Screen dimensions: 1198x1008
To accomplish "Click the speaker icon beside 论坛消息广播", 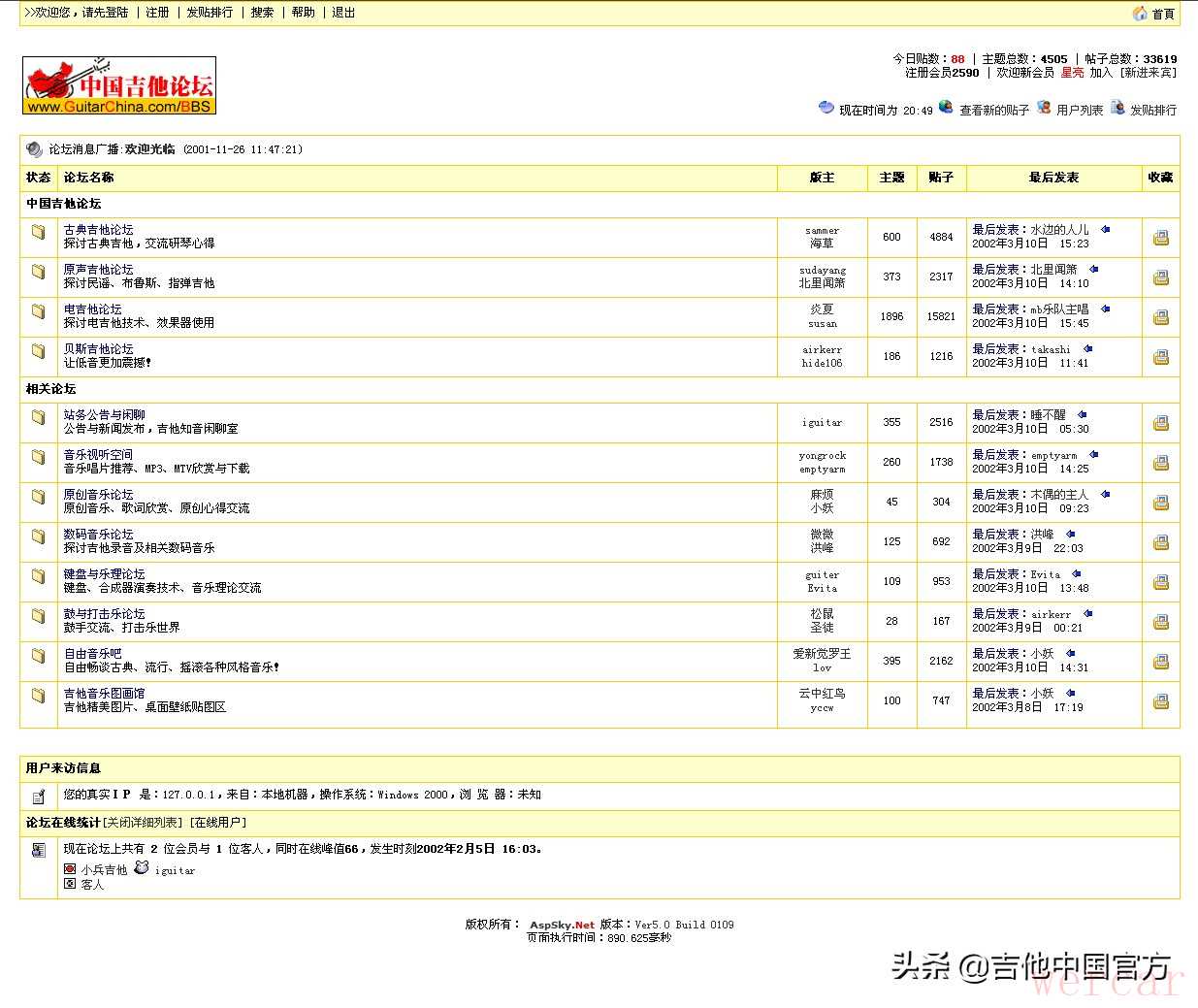I will click(x=35, y=149).
